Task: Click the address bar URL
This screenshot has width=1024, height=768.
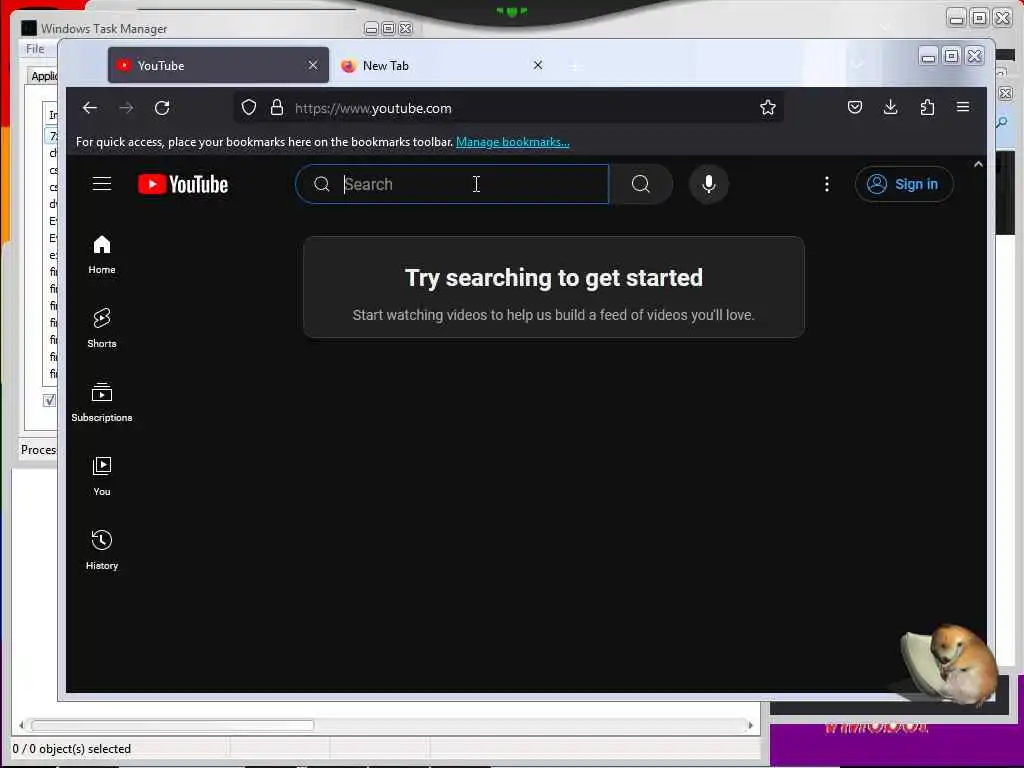Action: tap(373, 108)
